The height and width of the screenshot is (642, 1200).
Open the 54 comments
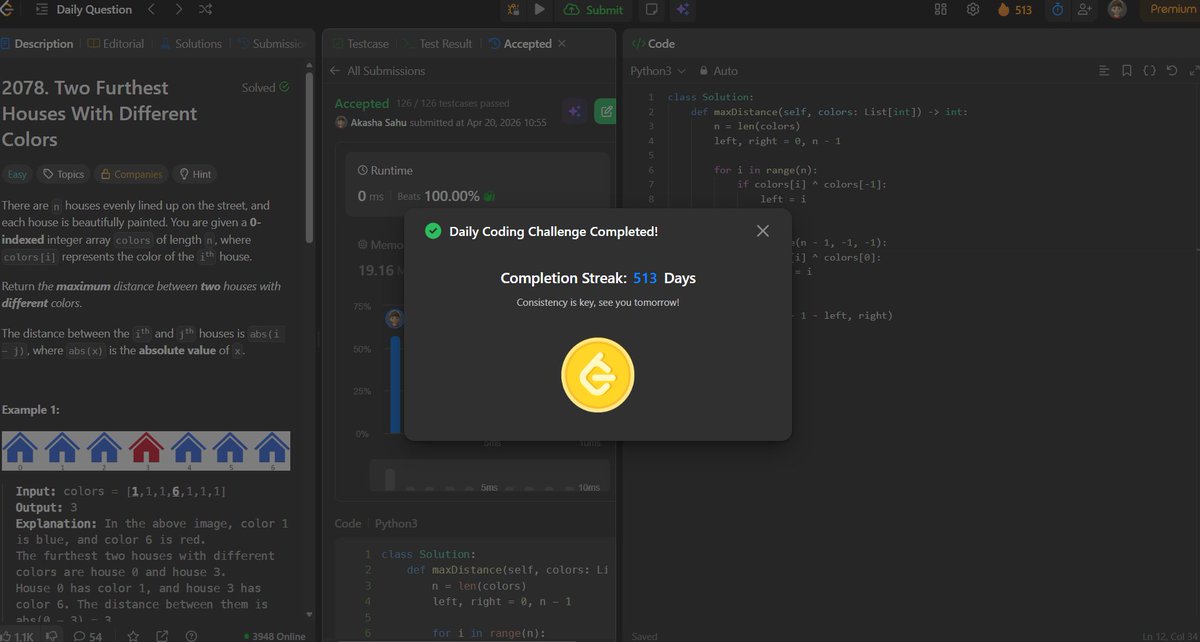pyautogui.click(x=88, y=636)
